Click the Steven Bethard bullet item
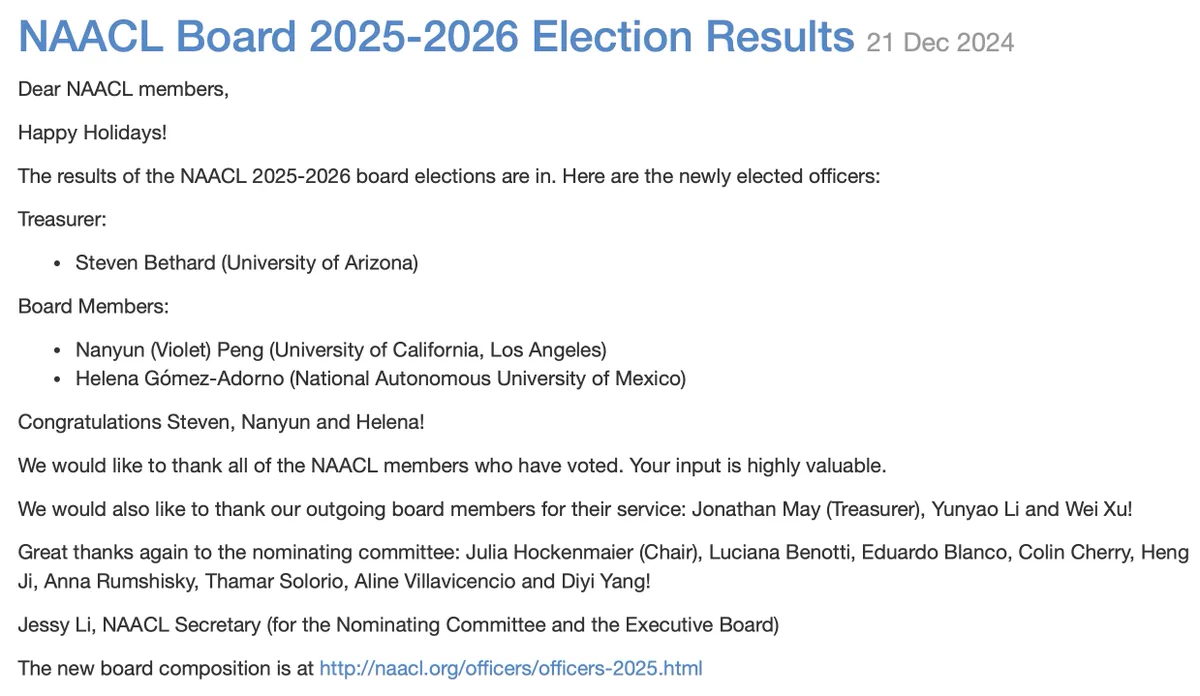The width and height of the screenshot is (1200, 696). (247, 263)
